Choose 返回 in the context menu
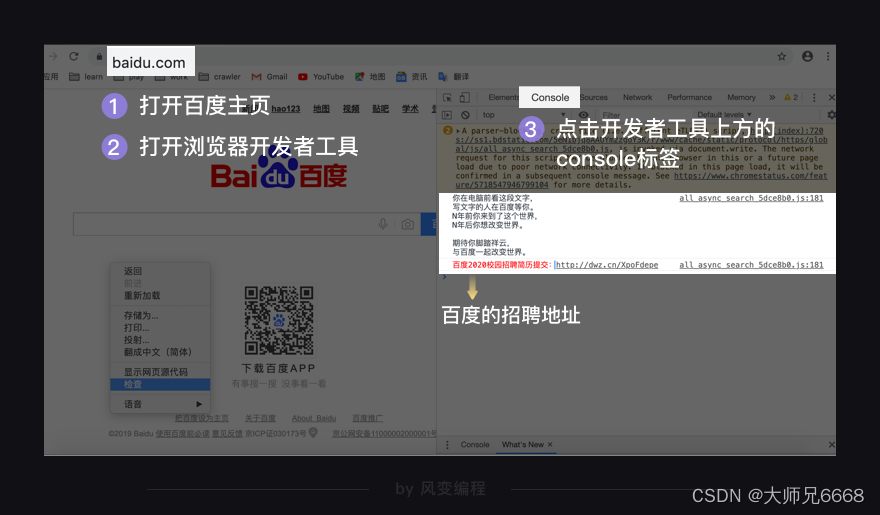Viewport: 880px width, 515px height. (x=161, y=271)
